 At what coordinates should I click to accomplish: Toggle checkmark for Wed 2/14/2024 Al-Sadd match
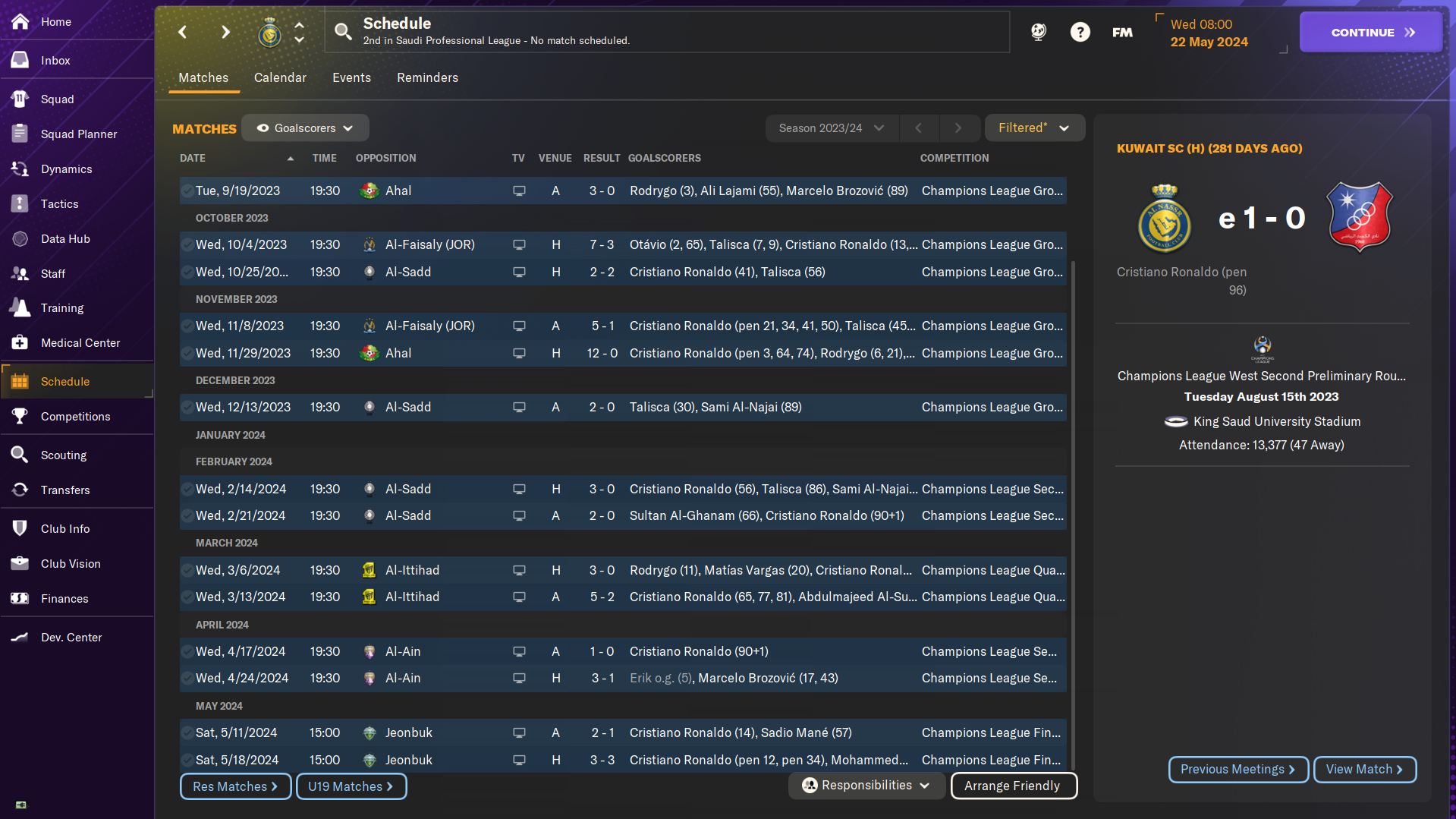tap(187, 490)
